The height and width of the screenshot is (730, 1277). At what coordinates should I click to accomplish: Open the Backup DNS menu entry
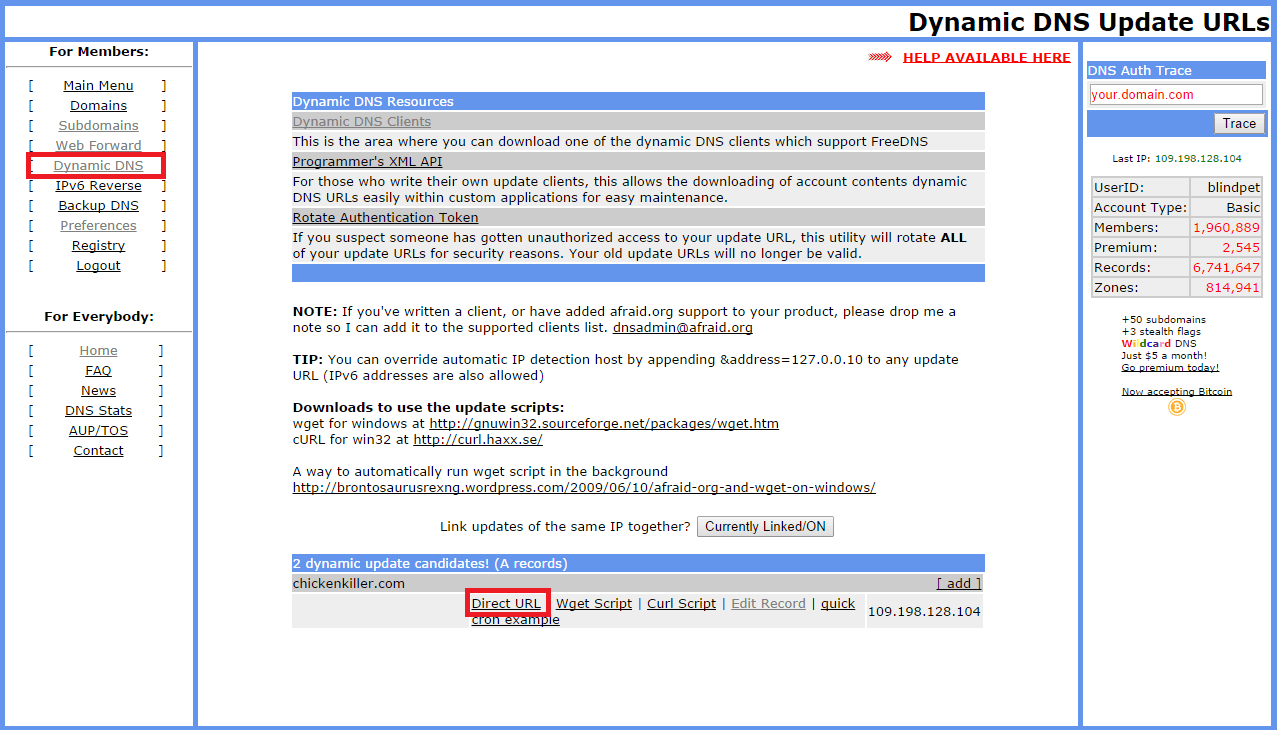pyautogui.click(x=98, y=206)
